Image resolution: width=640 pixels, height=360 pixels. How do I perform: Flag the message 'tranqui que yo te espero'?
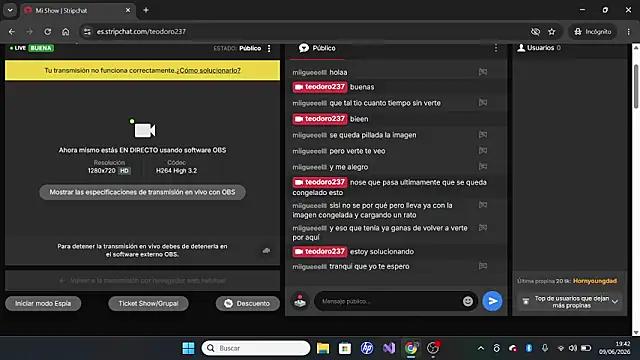click(483, 266)
